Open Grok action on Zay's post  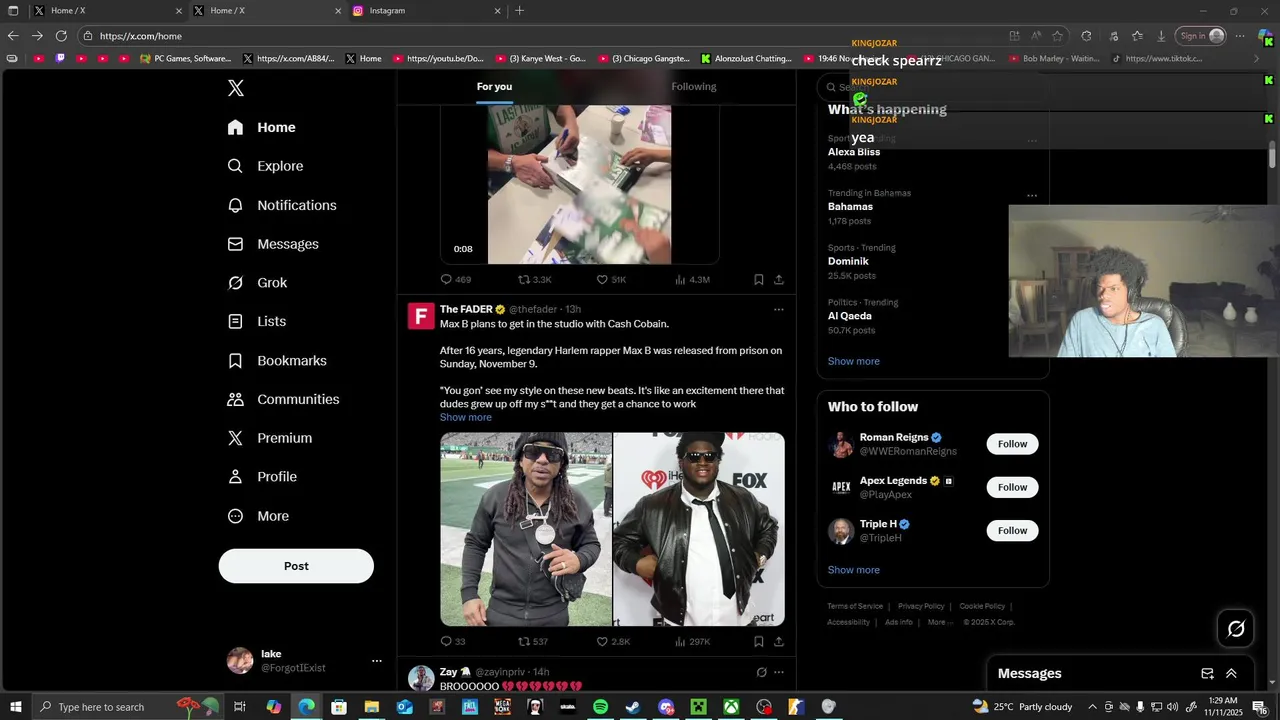coord(761,672)
